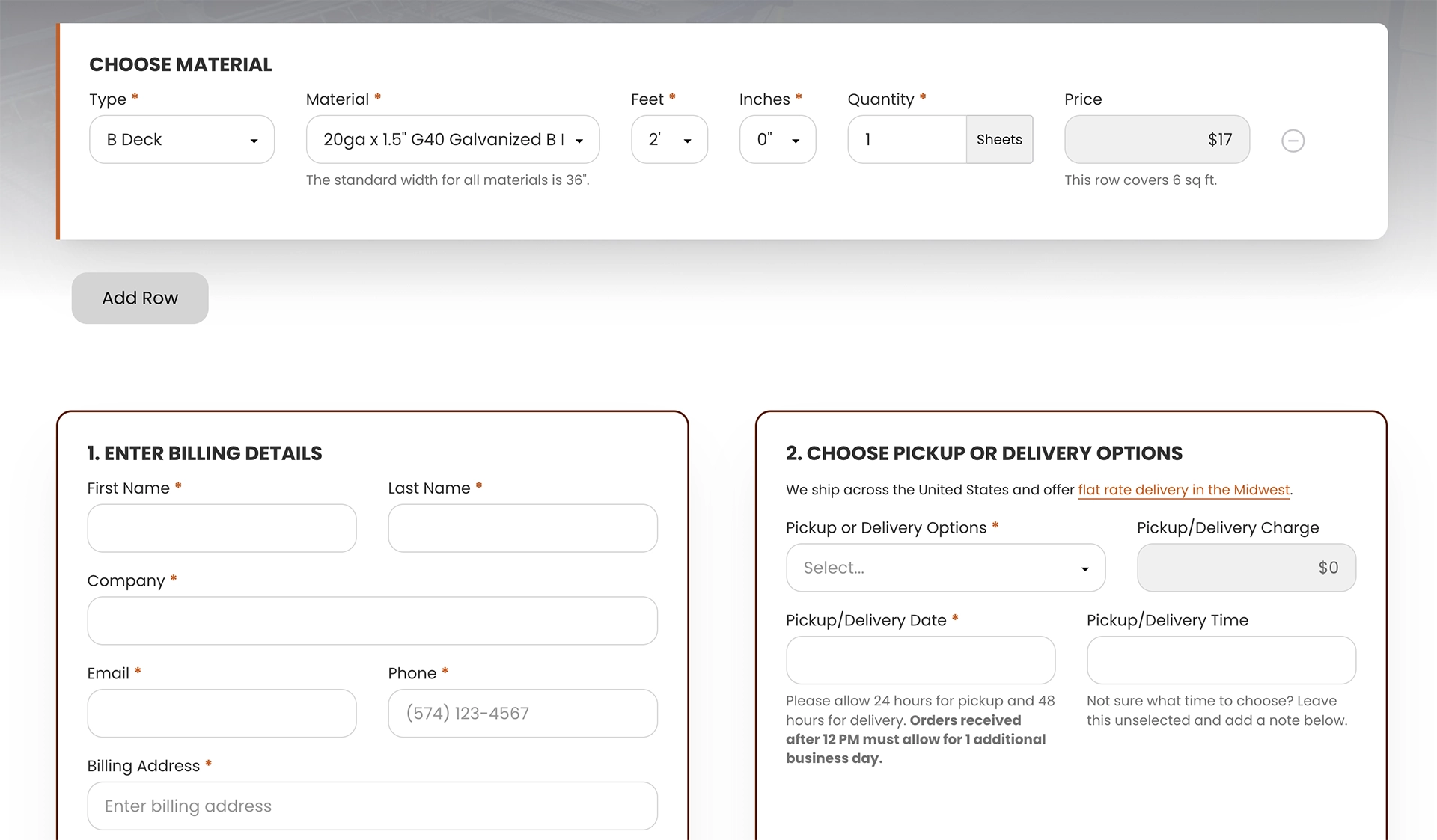Click the Phone number field
The height and width of the screenshot is (840, 1437).
[x=522, y=714]
